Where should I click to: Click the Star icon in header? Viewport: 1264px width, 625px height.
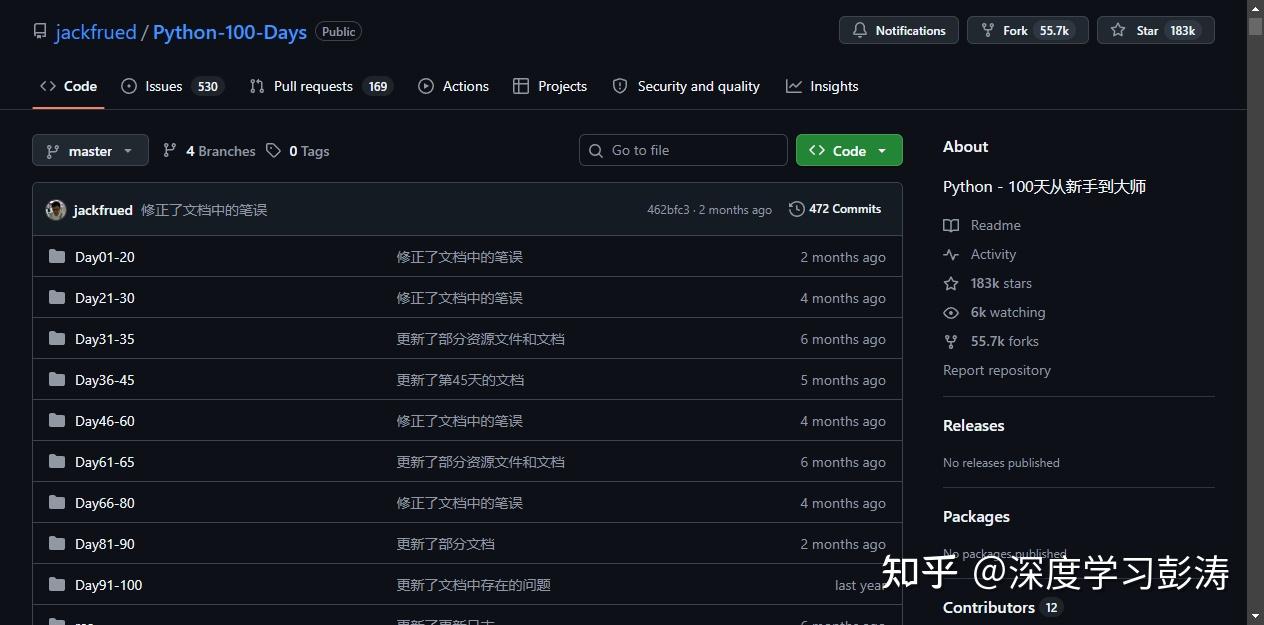point(1118,31)
